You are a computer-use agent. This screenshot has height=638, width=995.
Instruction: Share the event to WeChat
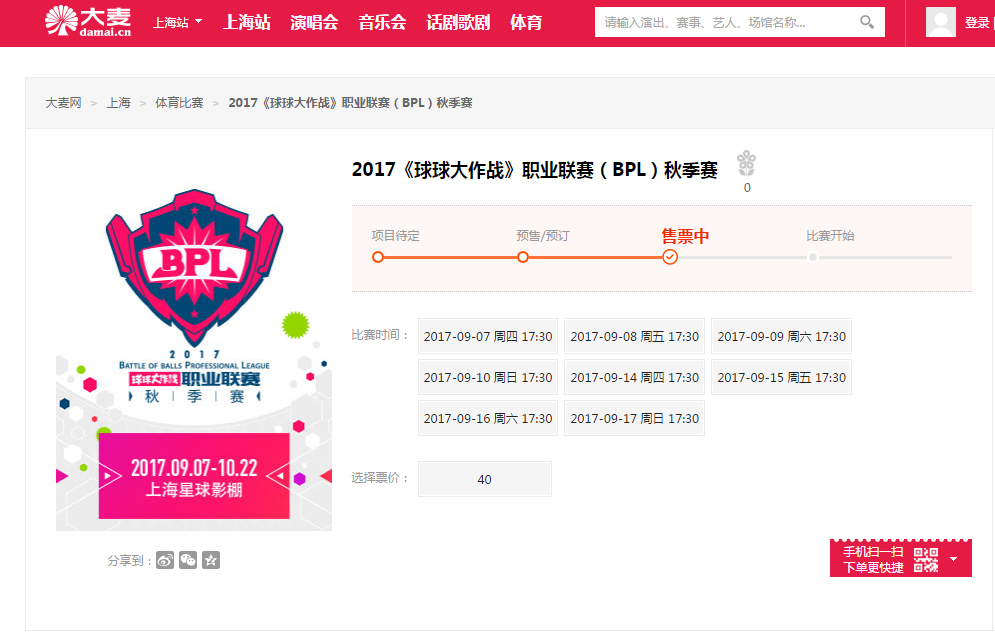point(188,560)
